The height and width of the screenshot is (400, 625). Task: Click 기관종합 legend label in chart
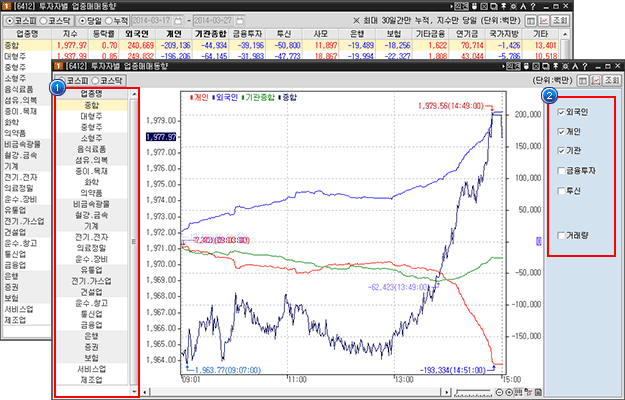pyautogui.click(x=260, y=97)
